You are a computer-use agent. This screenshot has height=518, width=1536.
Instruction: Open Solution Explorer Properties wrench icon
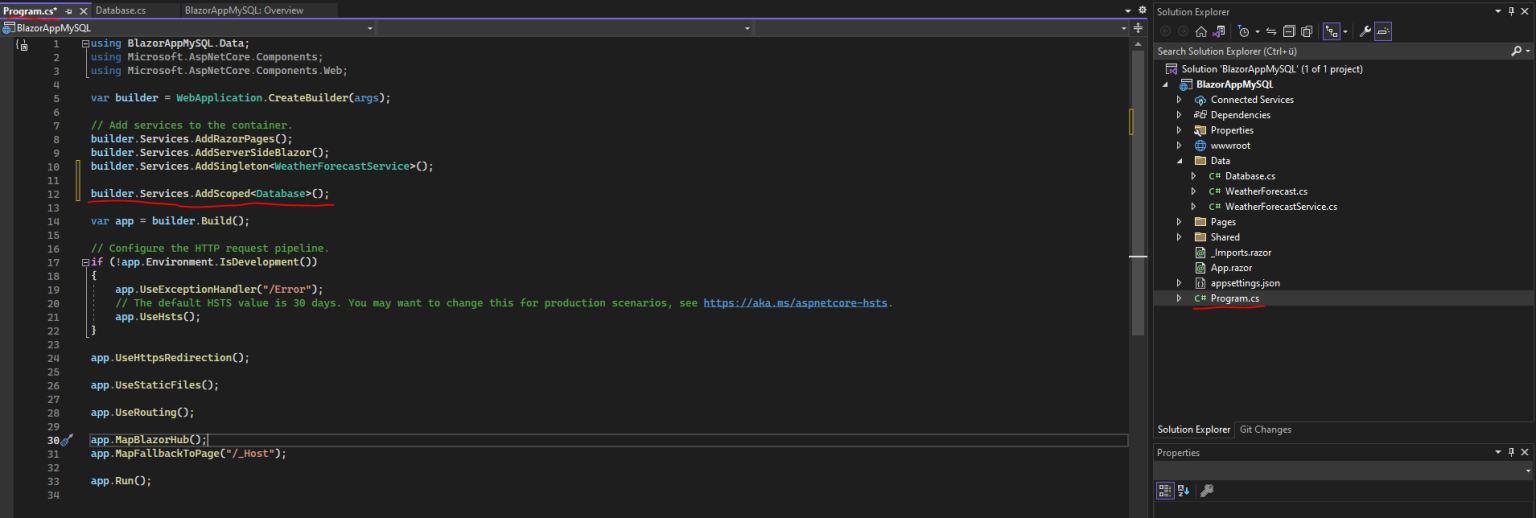click(1363, 31)
